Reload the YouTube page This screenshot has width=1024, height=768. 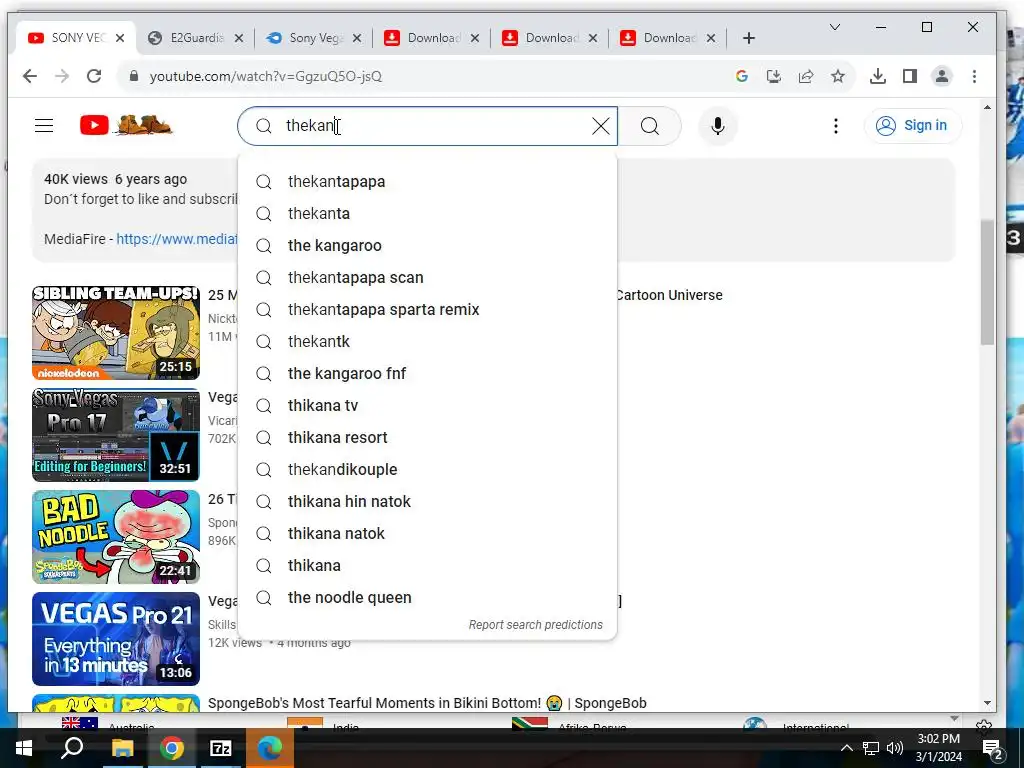(94, 76)
